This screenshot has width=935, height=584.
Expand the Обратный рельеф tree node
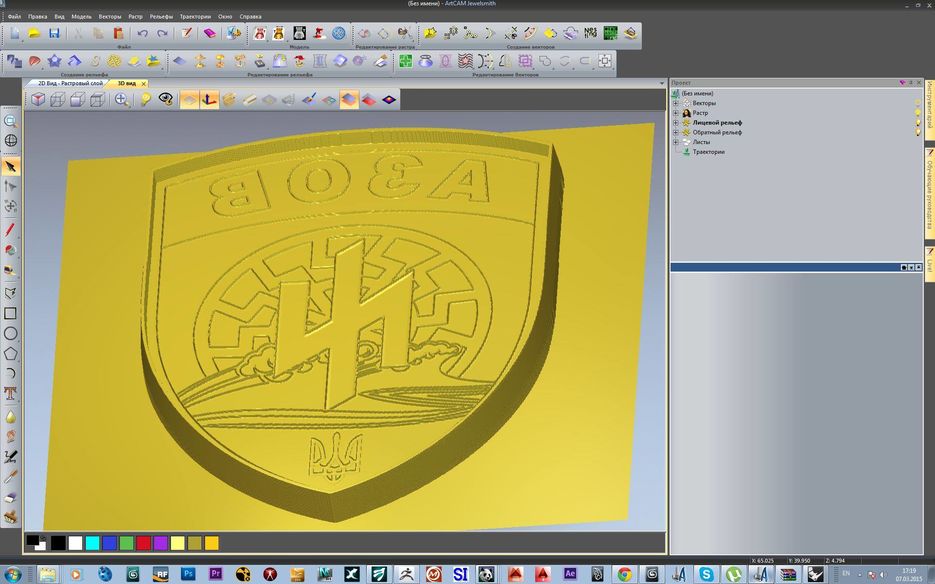676,132
